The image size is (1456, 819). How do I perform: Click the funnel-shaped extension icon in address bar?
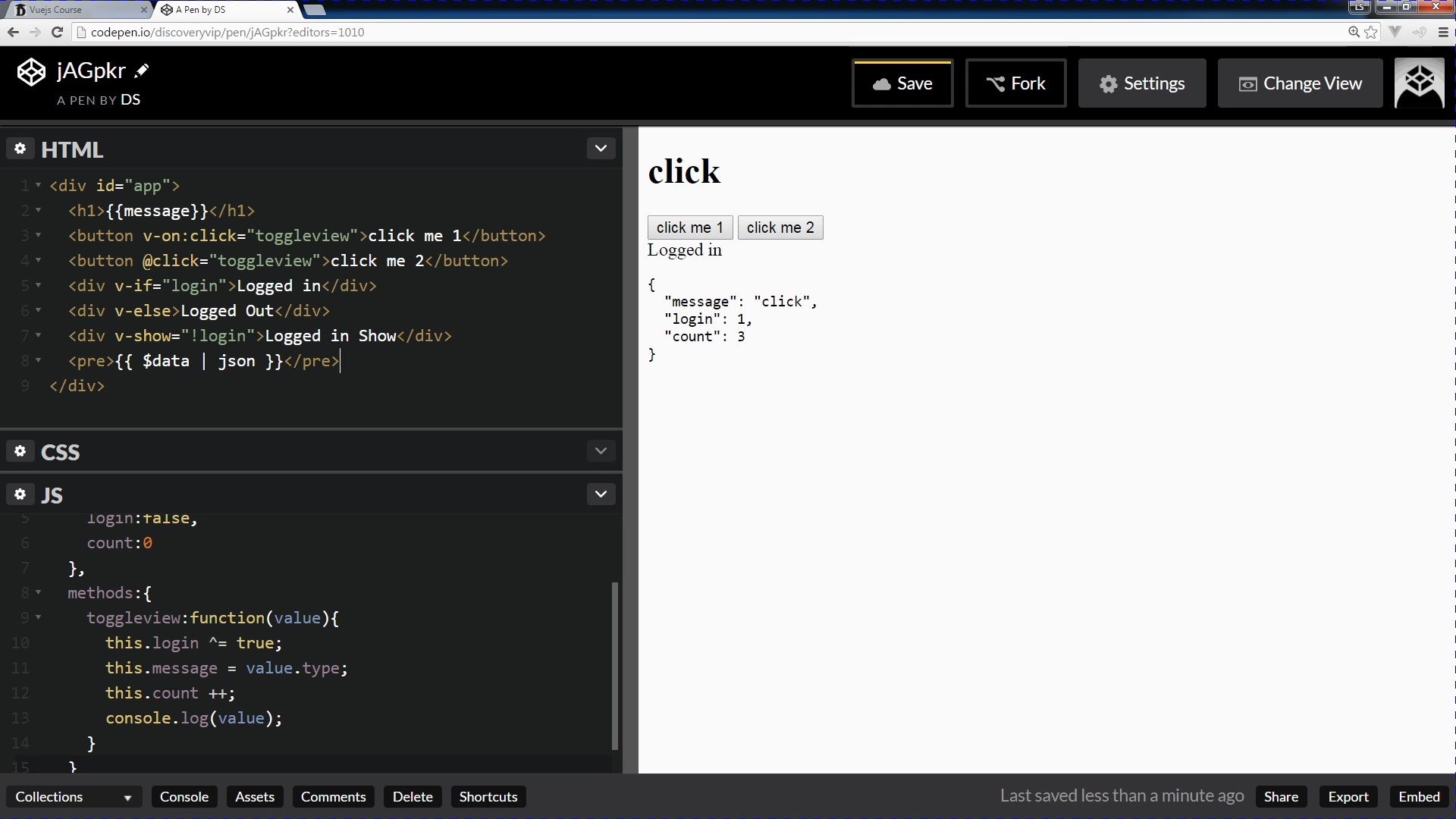(x=1395, y=32)
